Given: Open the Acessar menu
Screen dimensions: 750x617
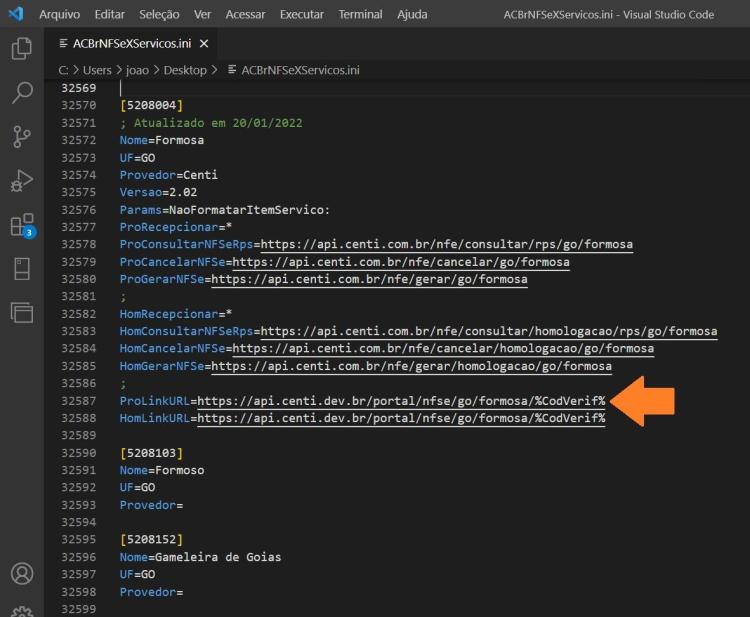Looking at the screenshot, I should [x=245, y=15].
